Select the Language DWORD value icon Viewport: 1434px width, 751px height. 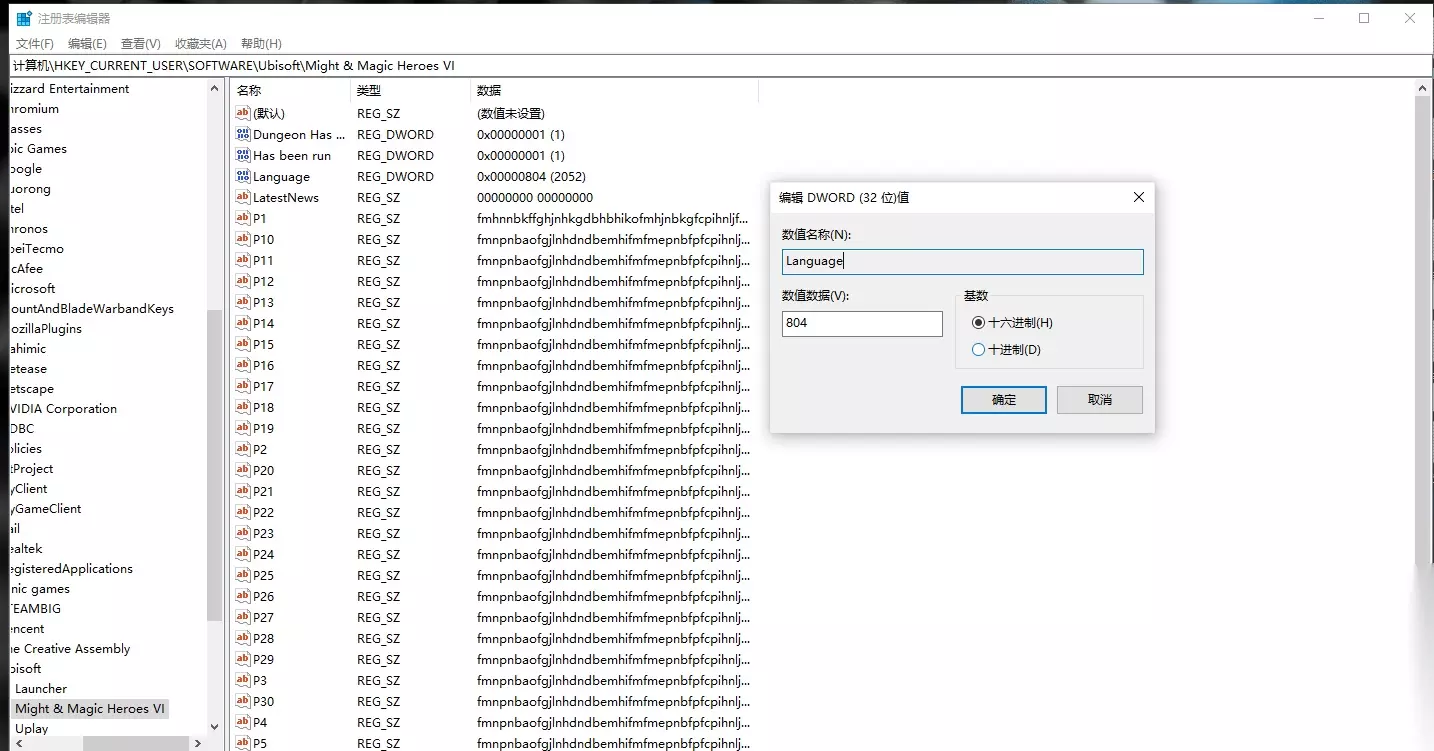[243, 176]
